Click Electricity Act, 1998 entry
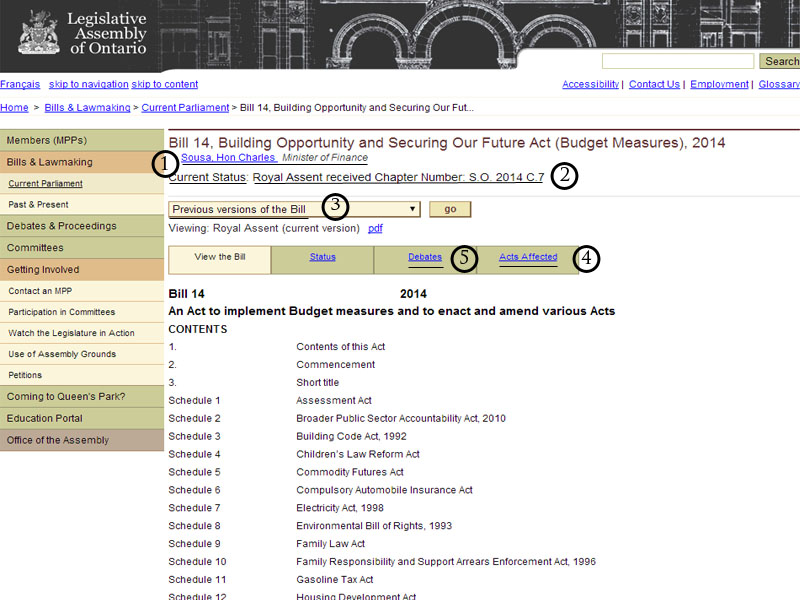Screen dimensions: 800x600 pyautogui.click(x=340, y=508)
